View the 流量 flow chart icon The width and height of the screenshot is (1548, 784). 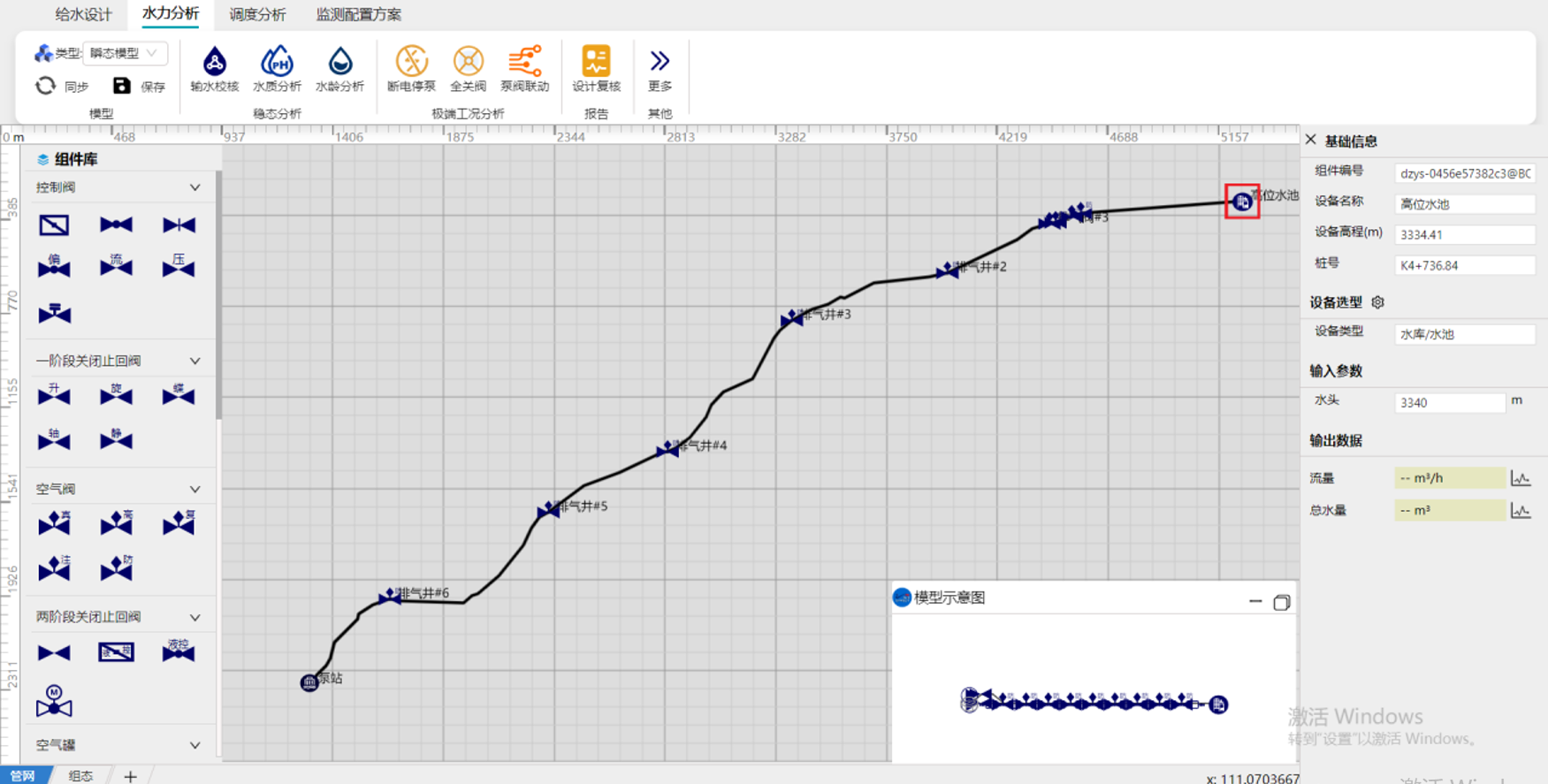(x=1521, y=478)
